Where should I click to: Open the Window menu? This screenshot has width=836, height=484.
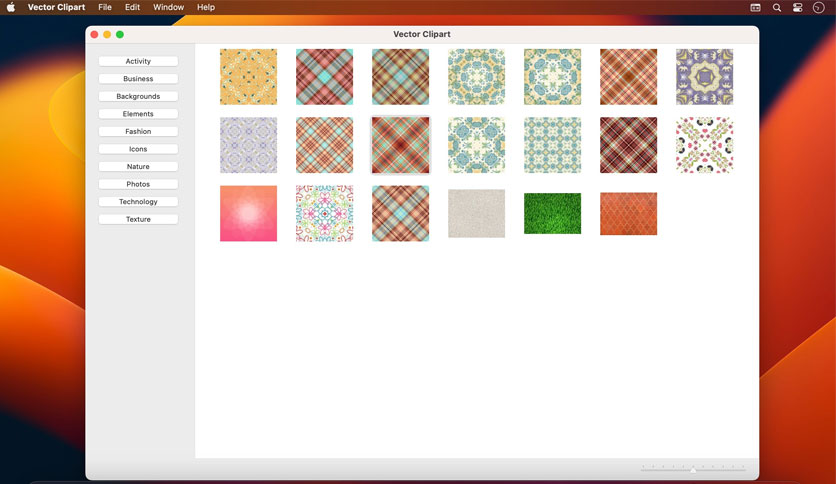(168, 7)
